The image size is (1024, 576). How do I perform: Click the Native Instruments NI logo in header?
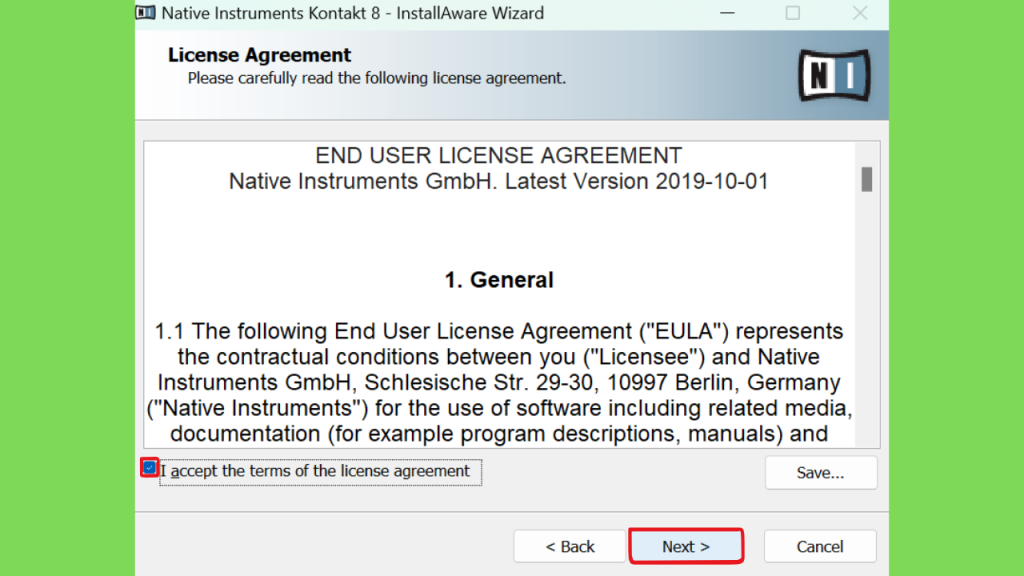pos(834,75)
